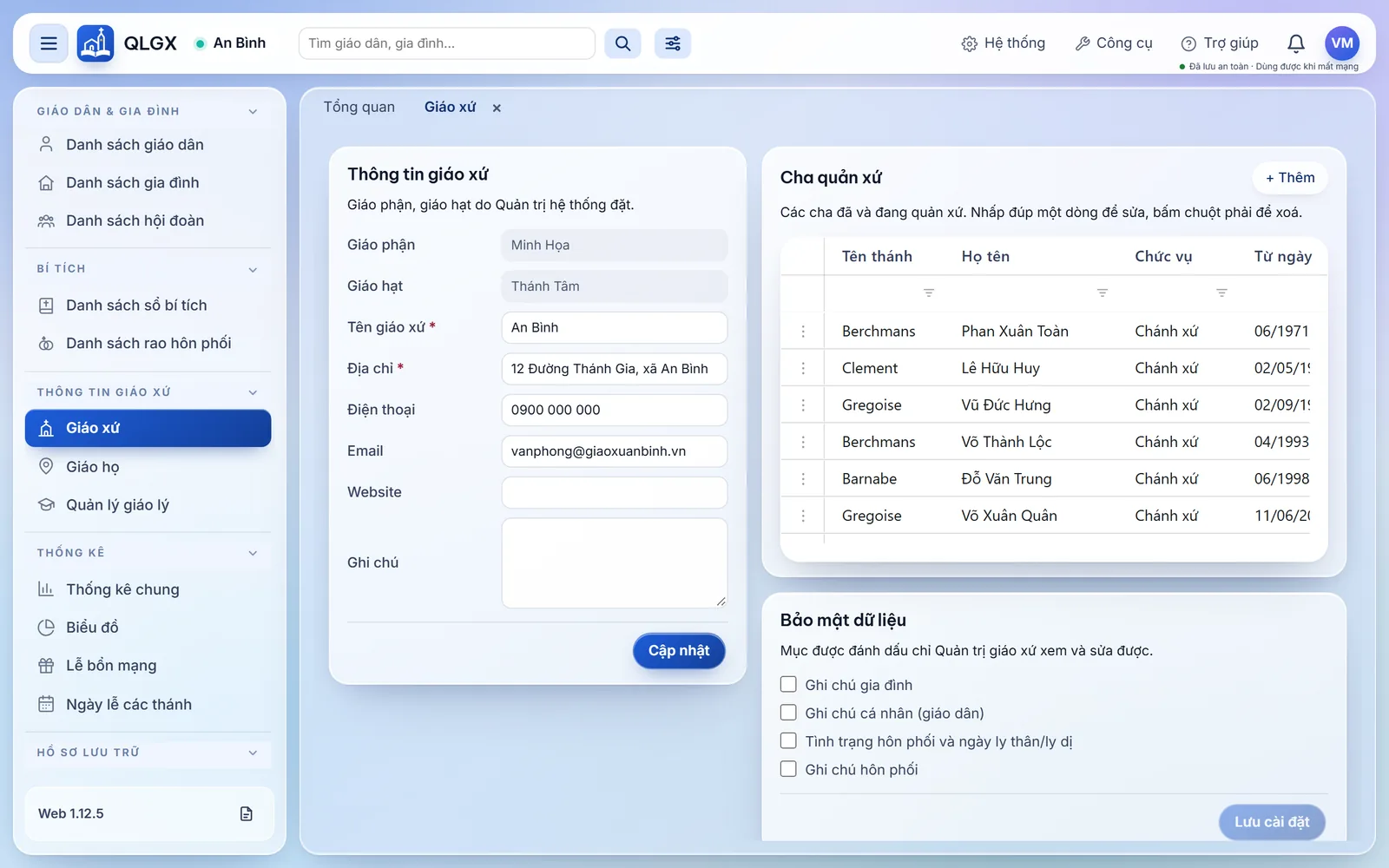Open row menu for Võ Xuân Quân
1389x868 pixels.
click(803, 516)
